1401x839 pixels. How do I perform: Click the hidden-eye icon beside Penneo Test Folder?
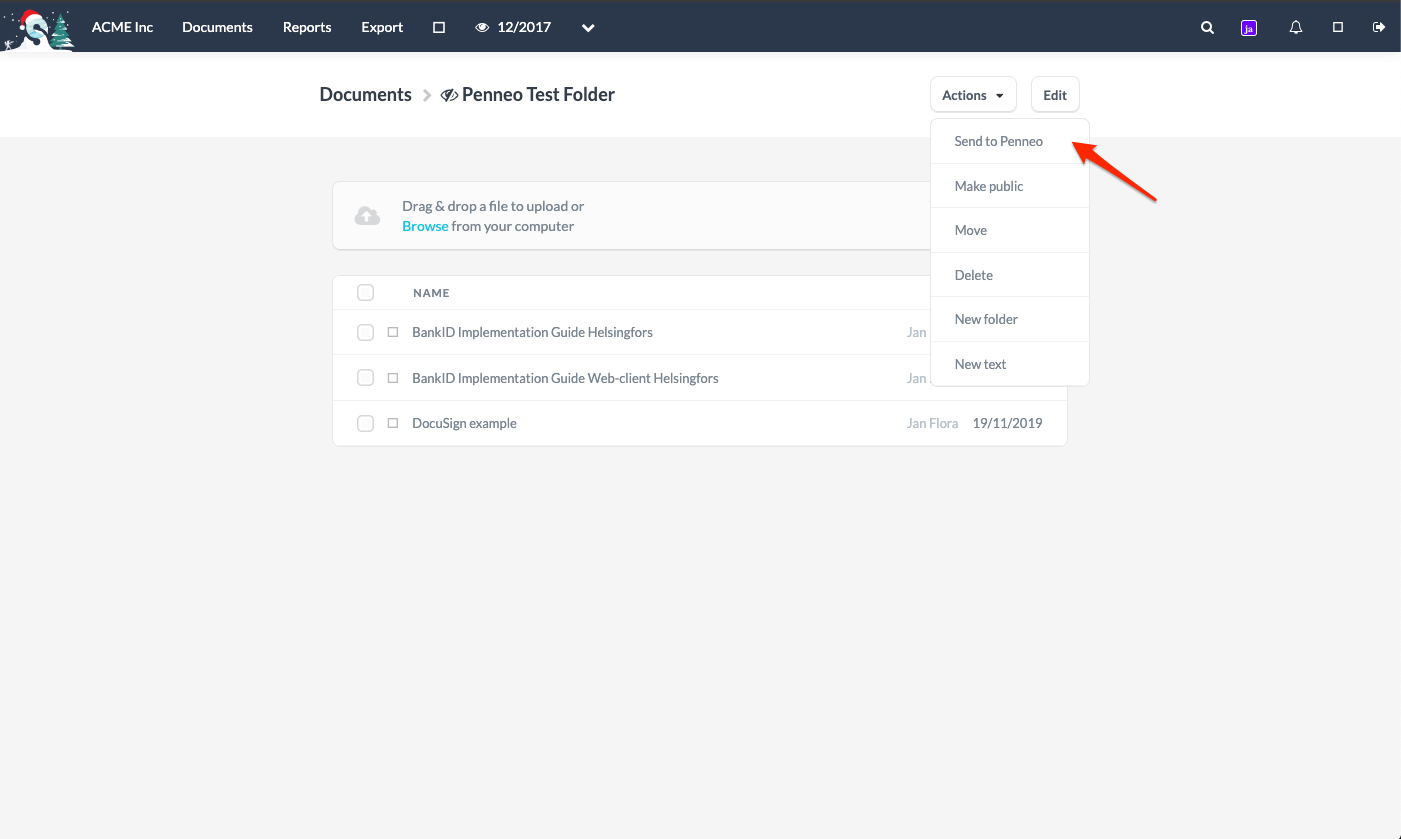coord(449,95)
